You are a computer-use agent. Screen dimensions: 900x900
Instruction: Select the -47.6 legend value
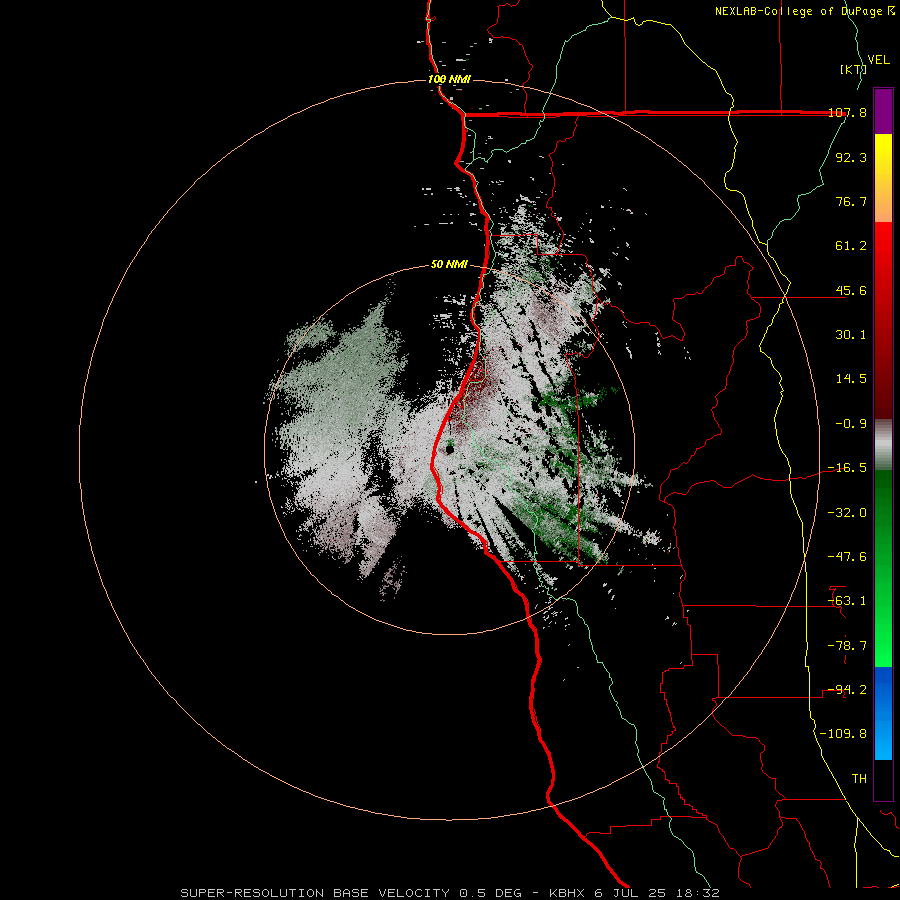click(x=847, y=557)
